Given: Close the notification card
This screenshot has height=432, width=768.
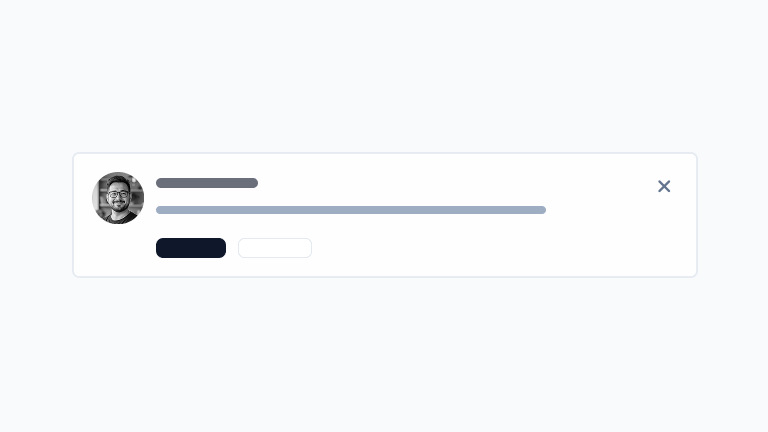Looking at the screenshot, I should [664, 186].
